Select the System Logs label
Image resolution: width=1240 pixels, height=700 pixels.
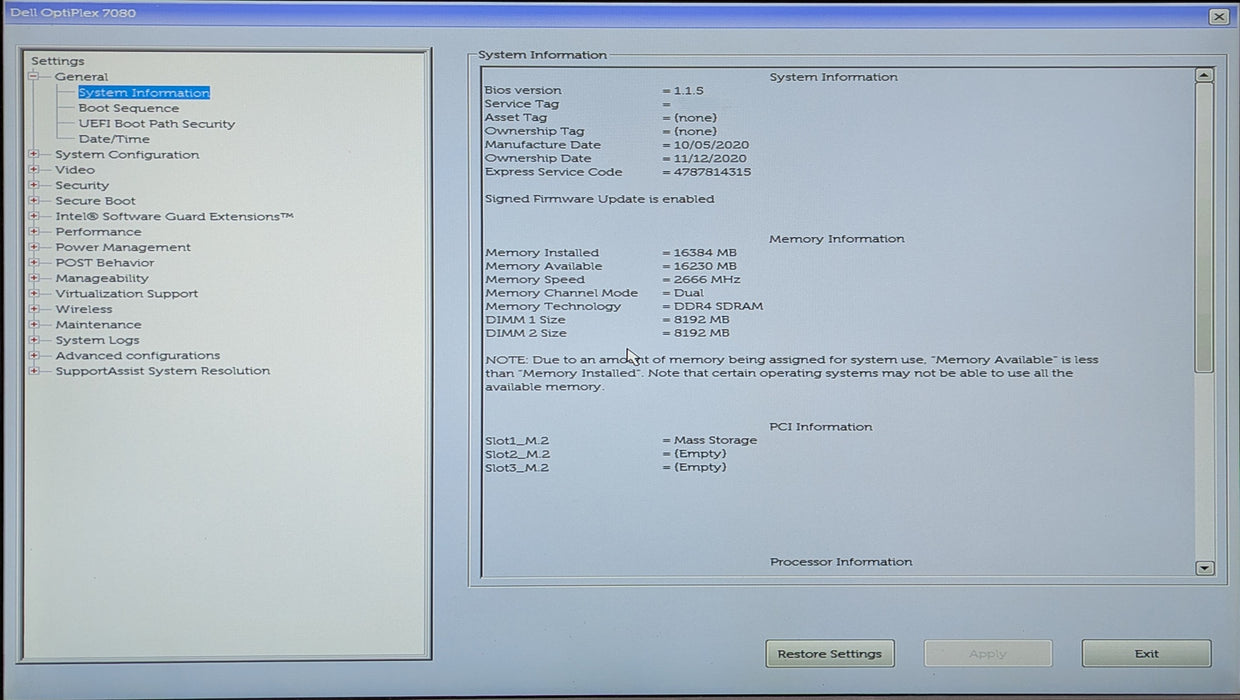(x=97, y=341)
